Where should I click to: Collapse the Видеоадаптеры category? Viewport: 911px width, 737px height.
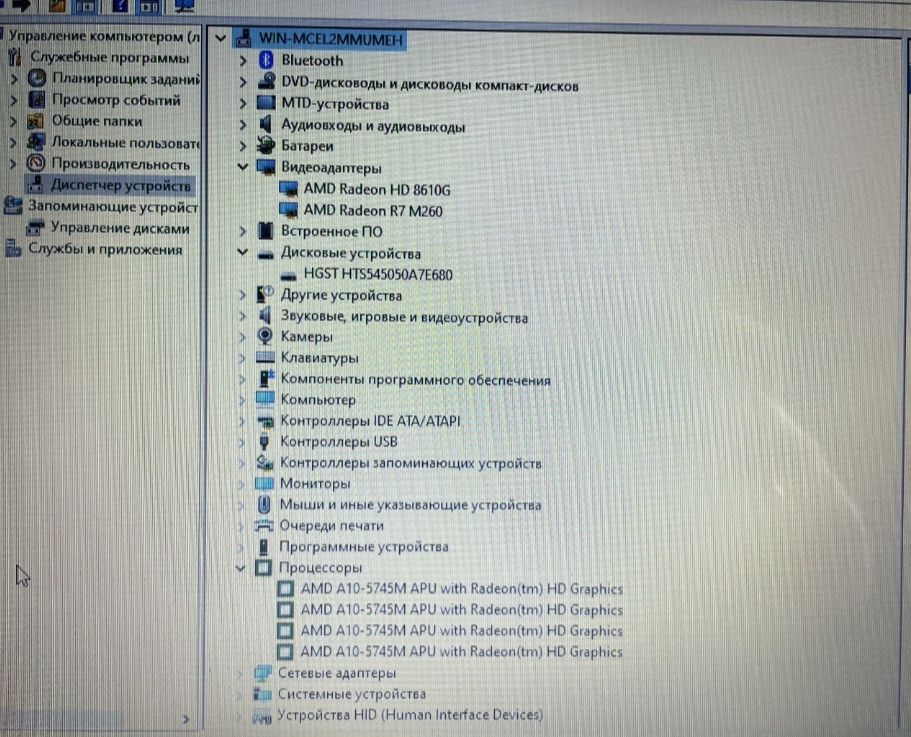[240, 168]
